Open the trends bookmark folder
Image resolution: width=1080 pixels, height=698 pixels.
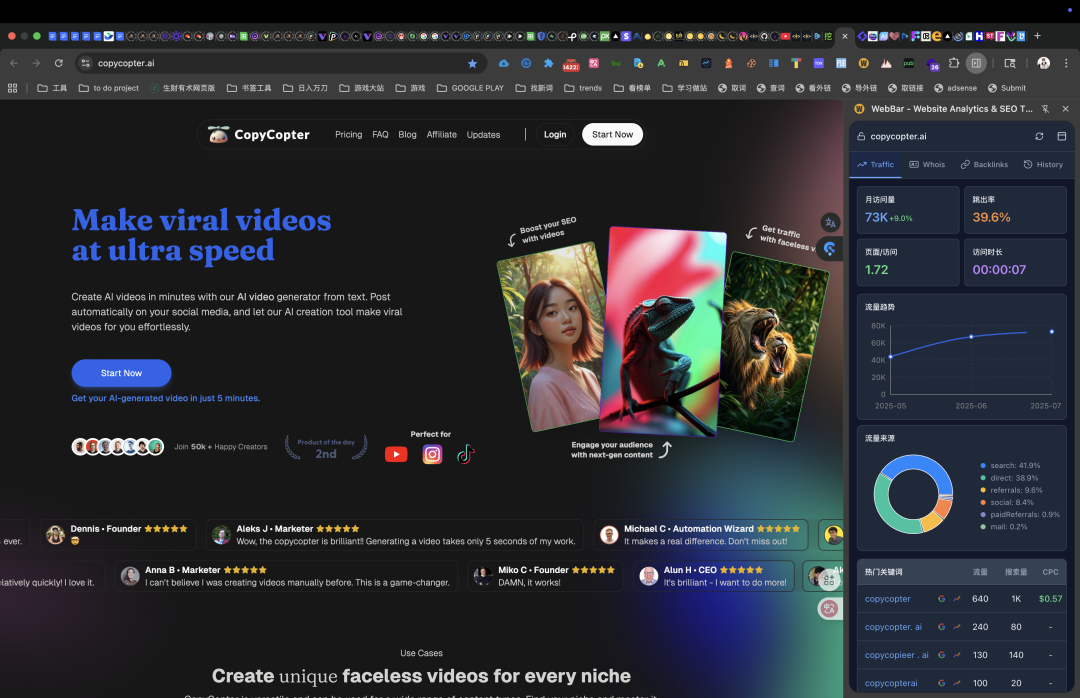(583, 88)
